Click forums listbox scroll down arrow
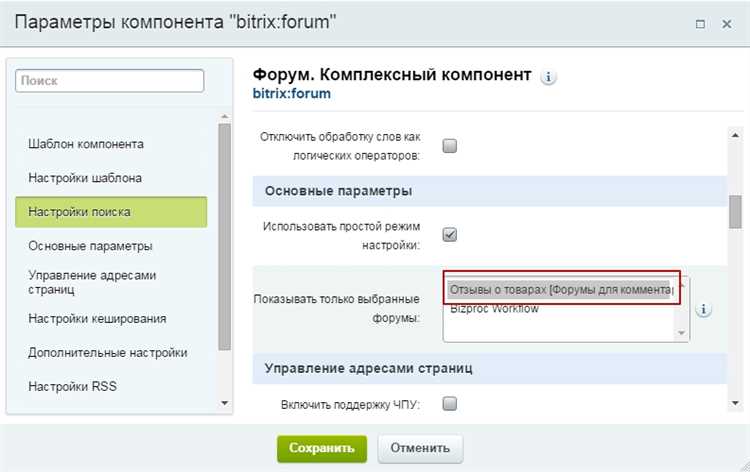This screenshot has height=472, width=750. point(682,333)
